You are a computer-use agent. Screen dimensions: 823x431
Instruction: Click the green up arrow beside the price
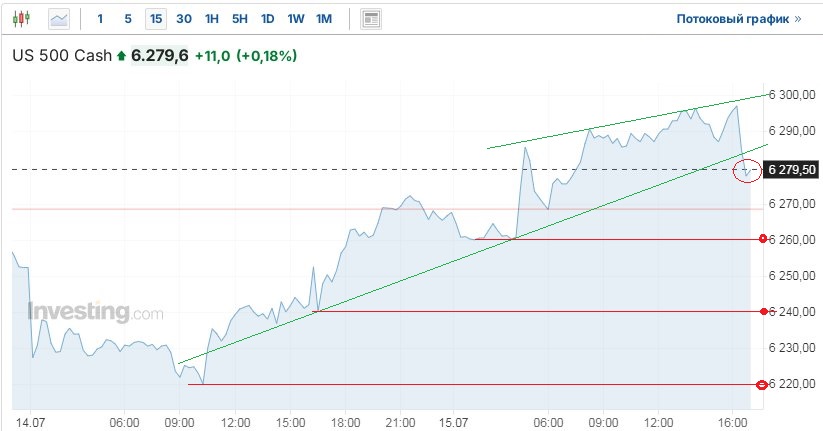pos(122,56)
